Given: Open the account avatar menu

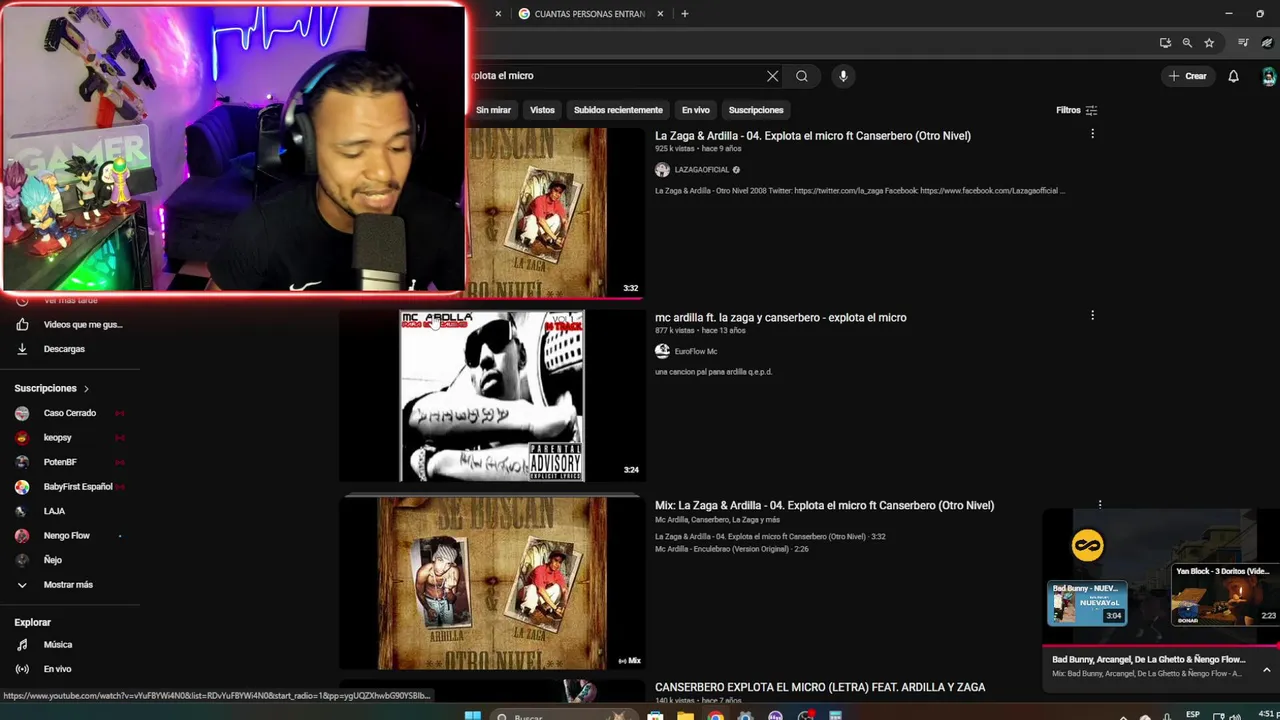Looking at the screenshot, I should 1268,76.
